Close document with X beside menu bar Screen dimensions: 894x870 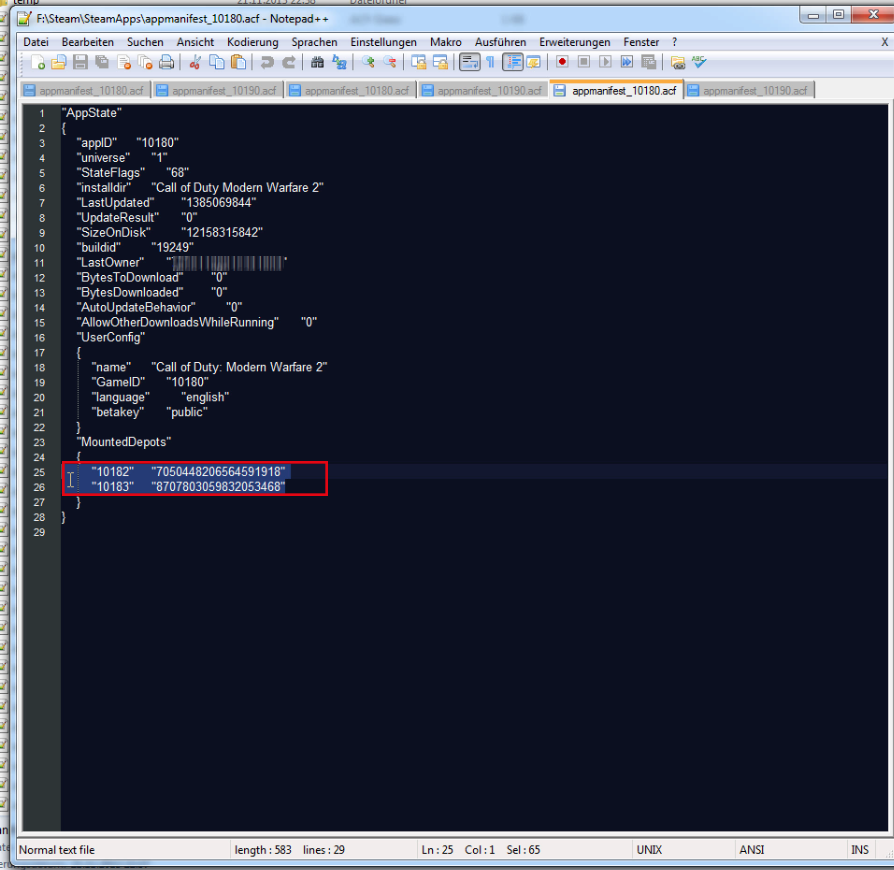click(884, 42)
